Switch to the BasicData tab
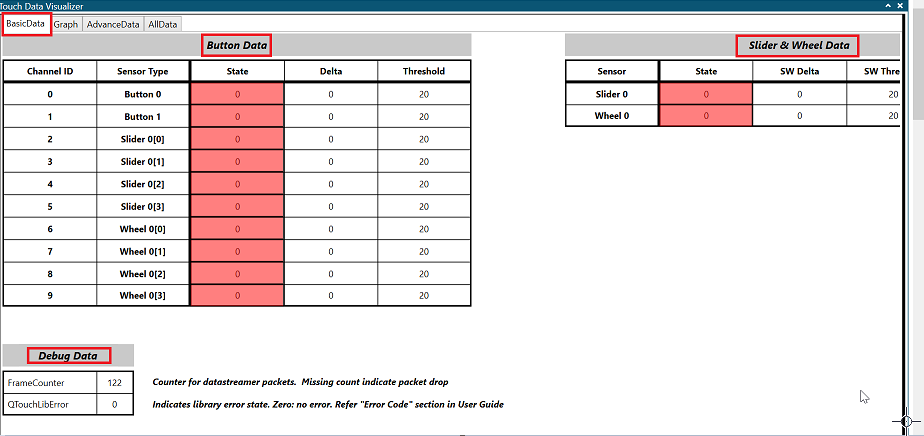 point(26,23)
